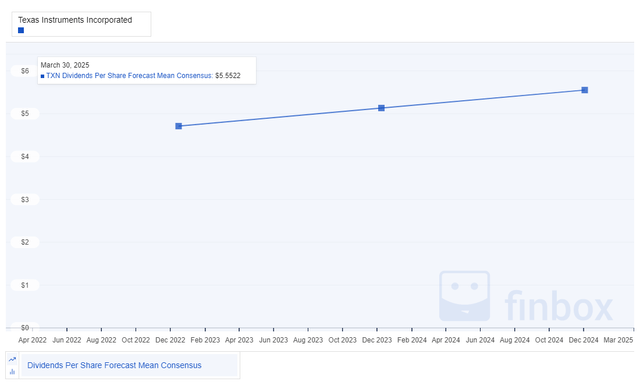Image resolution: width=640 pixels, height=385 pixels.
Task: Click the $1 y-axis label
Action: click(x=25, y=285)
